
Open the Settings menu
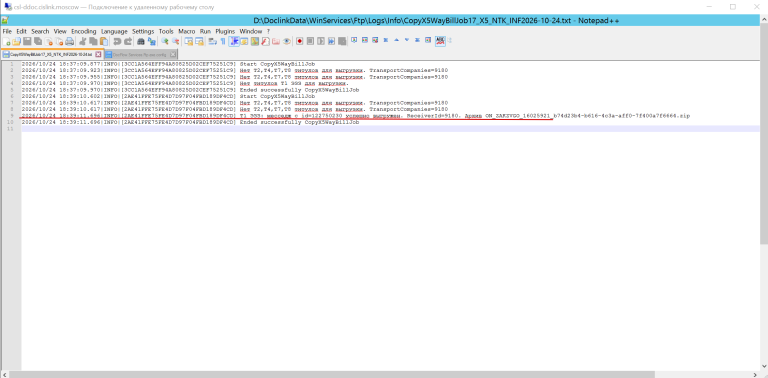coord(143,31)
